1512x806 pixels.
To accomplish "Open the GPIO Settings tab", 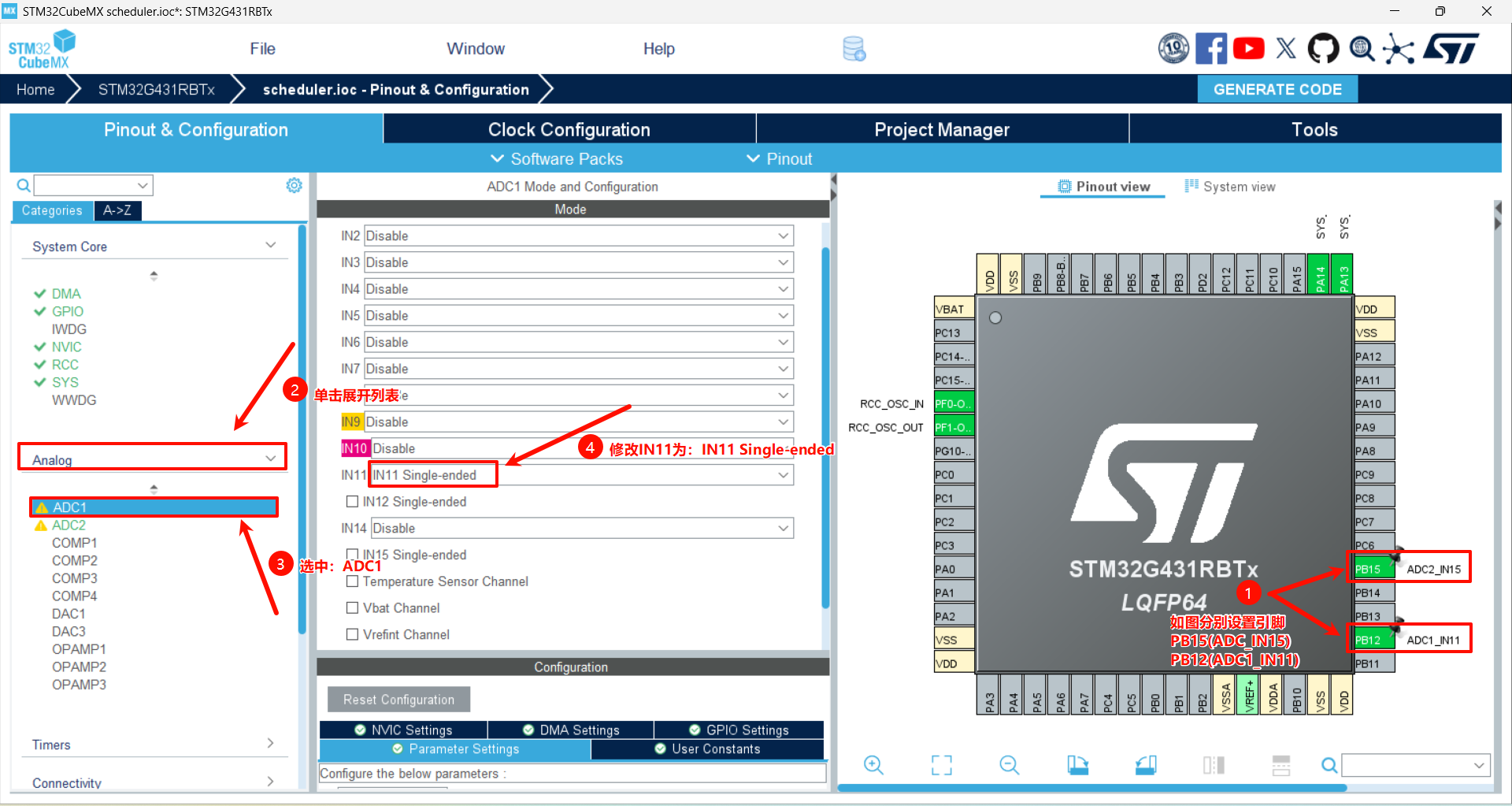I will (739, 730).
